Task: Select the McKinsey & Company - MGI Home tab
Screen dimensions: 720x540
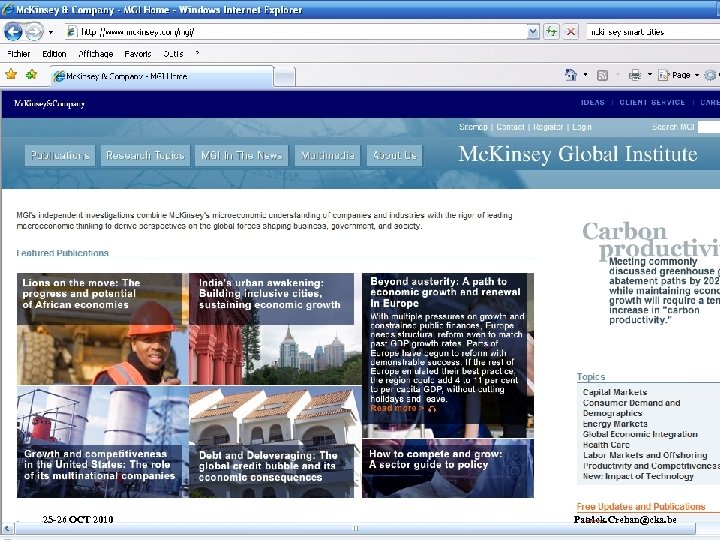Action: [162, 76]
